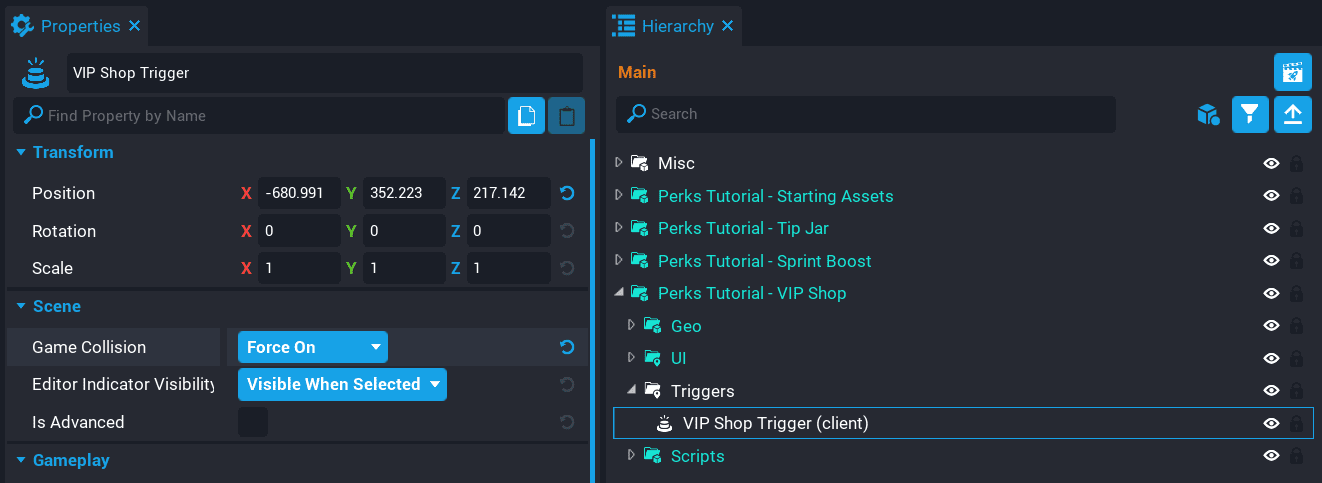The image size is (1322, 483).
Task: Open the Editor Indicator Visibility dropdown
Action: (342, 384)
